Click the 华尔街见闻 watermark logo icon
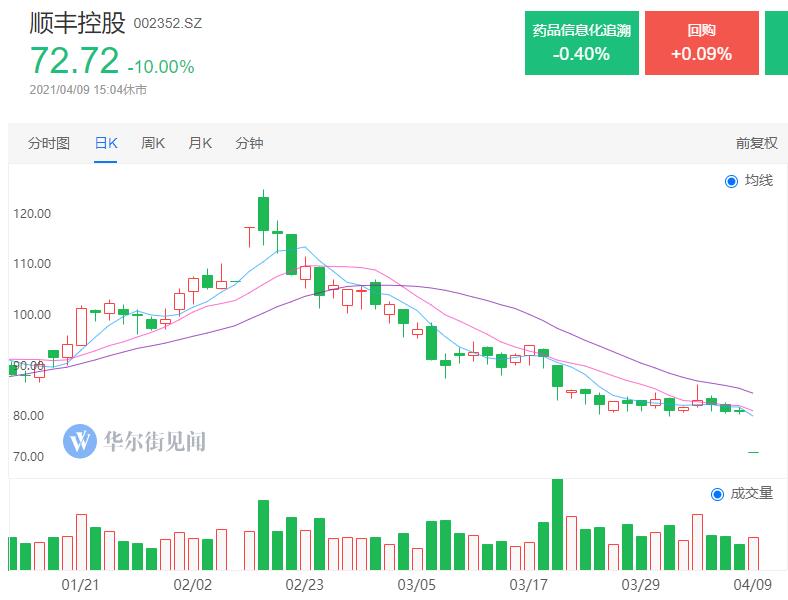This screenshot has width=788, height=600. (79, 441)
